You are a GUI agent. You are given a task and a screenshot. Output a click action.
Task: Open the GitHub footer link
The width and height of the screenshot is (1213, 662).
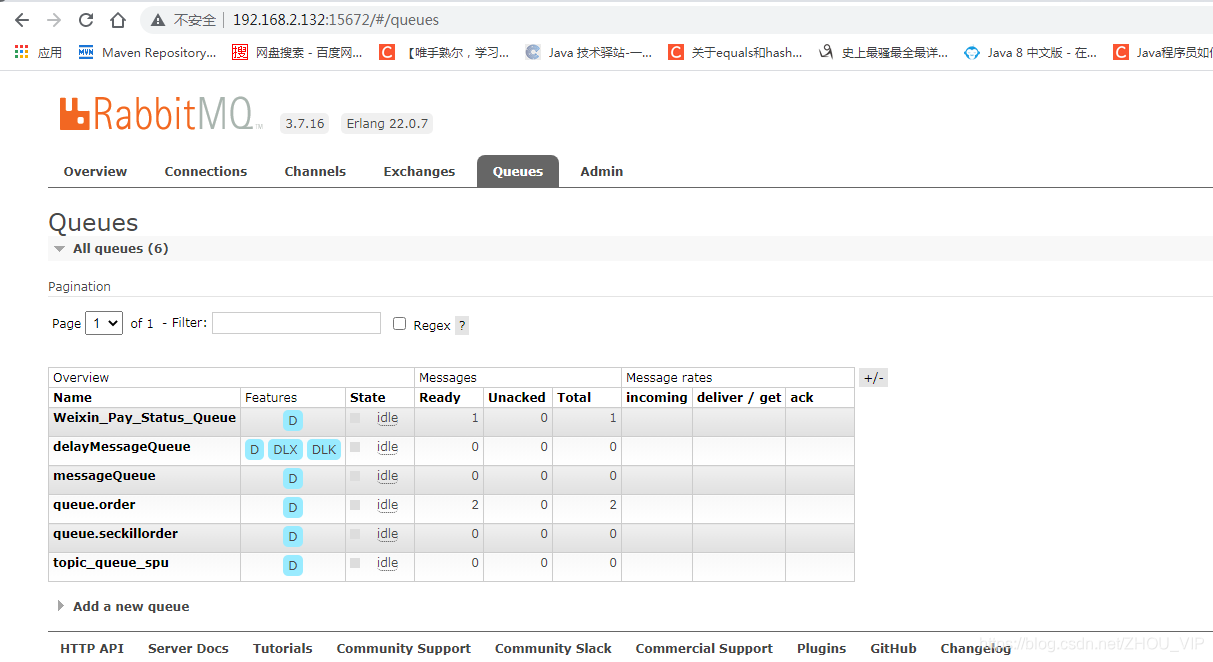point(893,648)
